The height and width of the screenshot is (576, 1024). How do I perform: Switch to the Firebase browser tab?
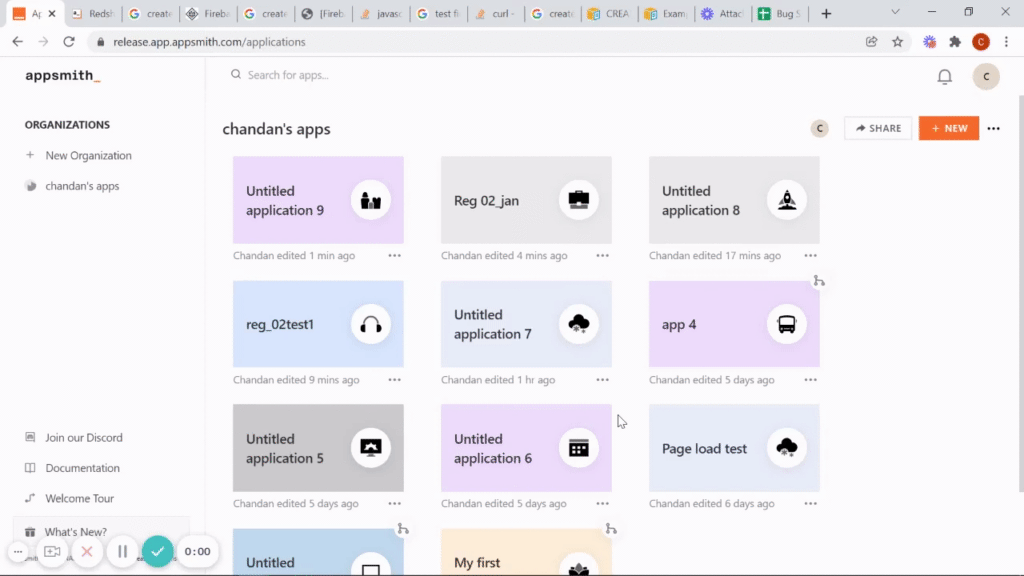coord(208,13)
